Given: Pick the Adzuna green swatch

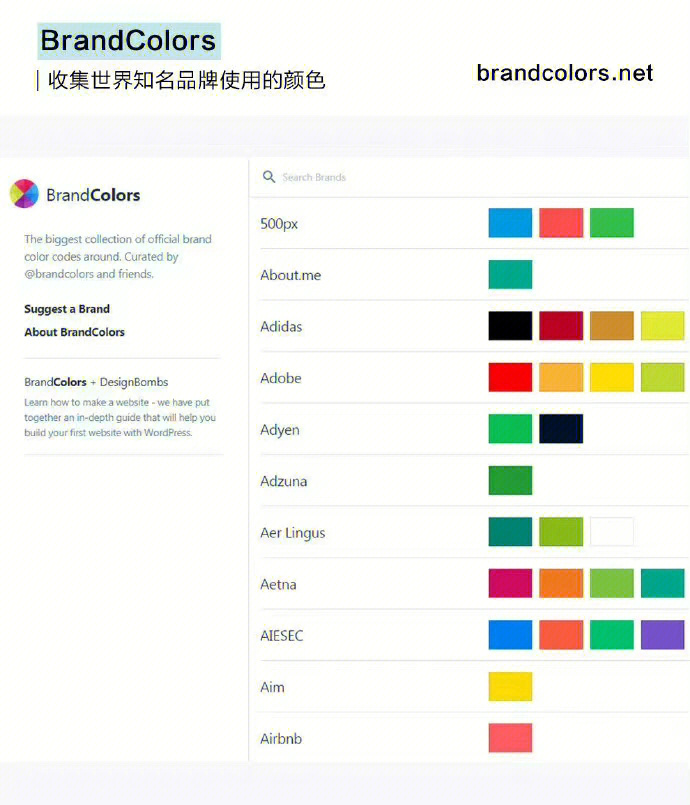Looking at the screenshot, I should 510,481.
